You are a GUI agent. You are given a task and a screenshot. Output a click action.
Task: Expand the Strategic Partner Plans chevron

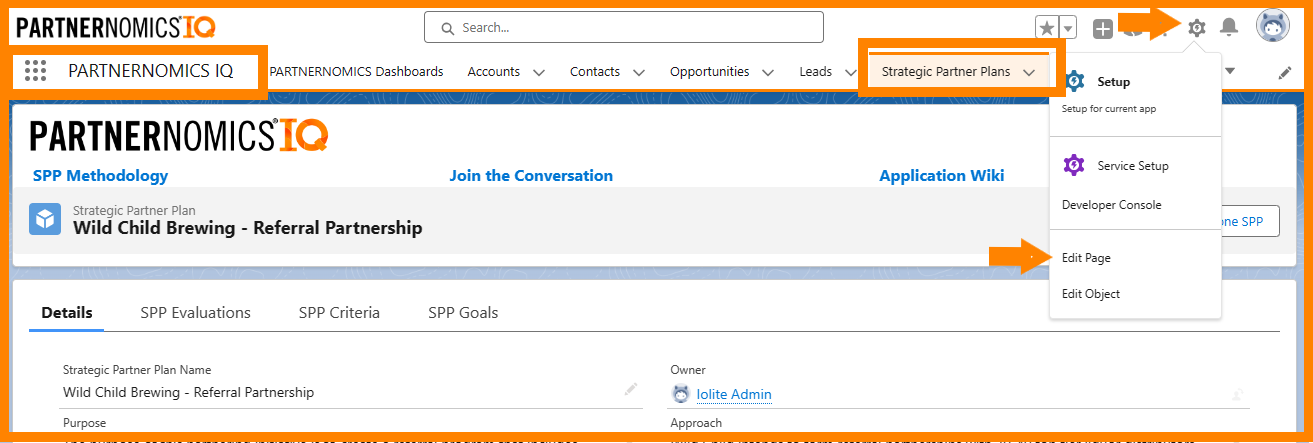tap(1029, 72)
